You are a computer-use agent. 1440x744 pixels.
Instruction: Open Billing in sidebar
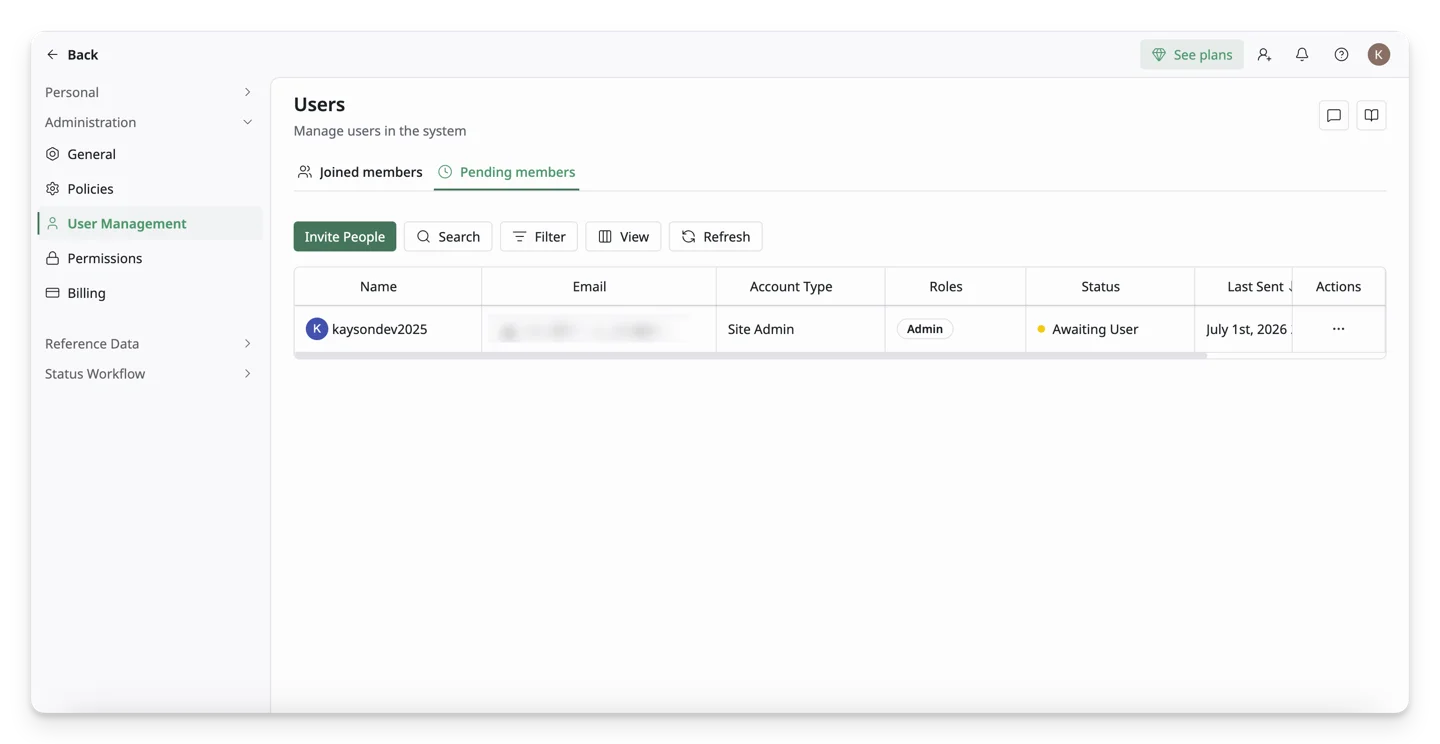150,293
